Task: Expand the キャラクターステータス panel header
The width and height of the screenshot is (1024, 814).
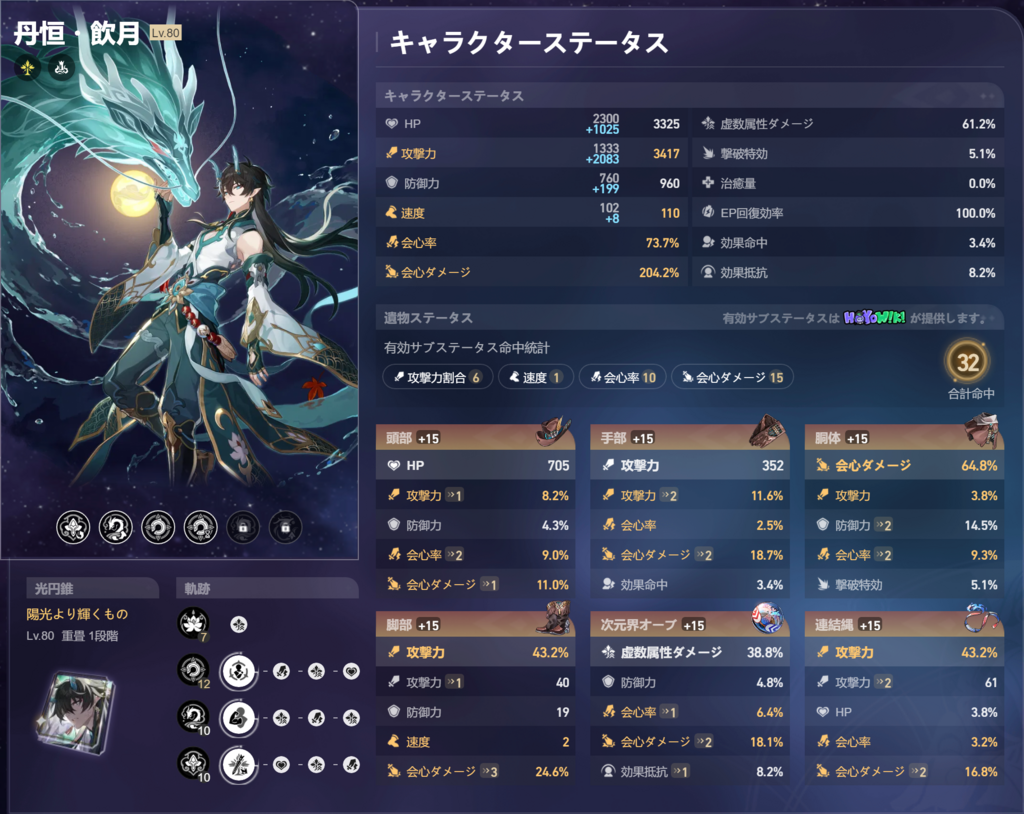Action: pos(690,96)
